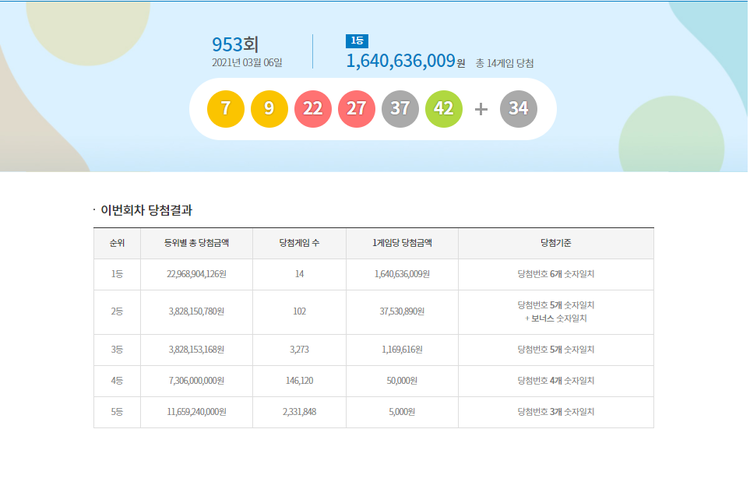Click the plus sign before the bonus ball
The width and height of the screenshot is (750, 496).
click(481, 109)
